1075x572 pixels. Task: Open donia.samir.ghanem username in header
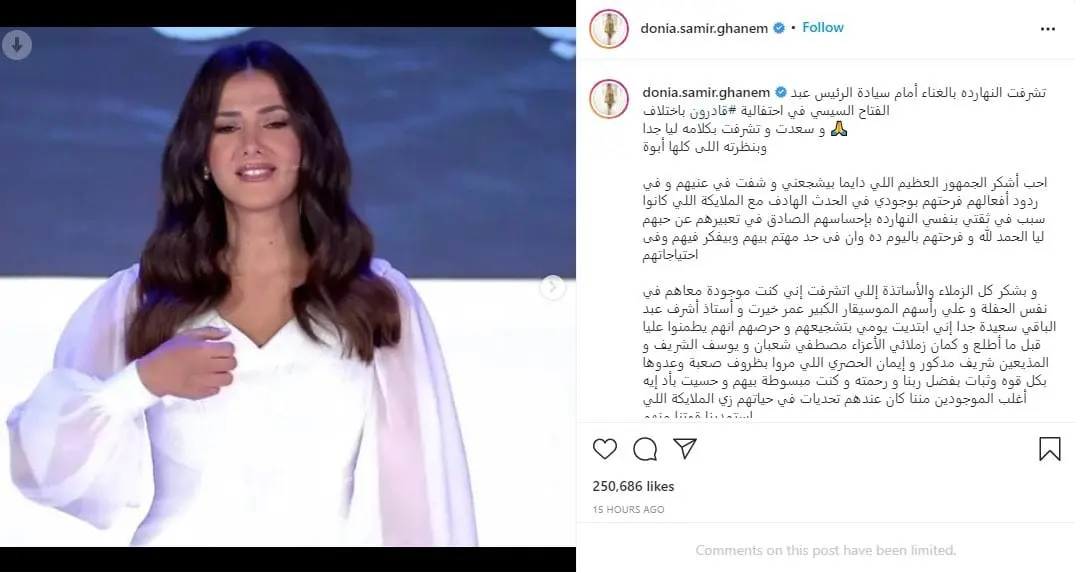coord(704,28)
